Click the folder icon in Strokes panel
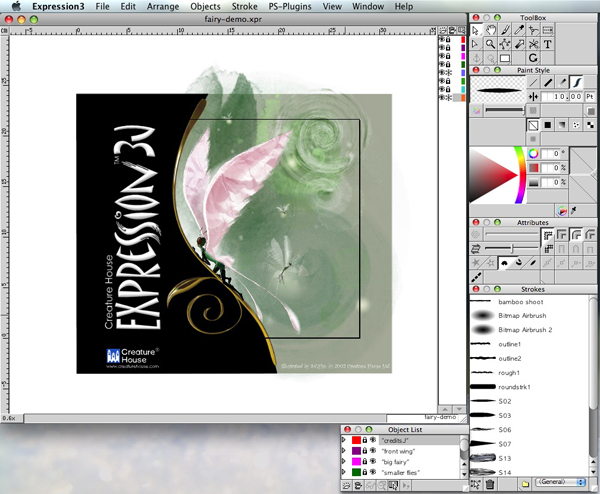Screen dimensions: 600x494 [525, 484]
